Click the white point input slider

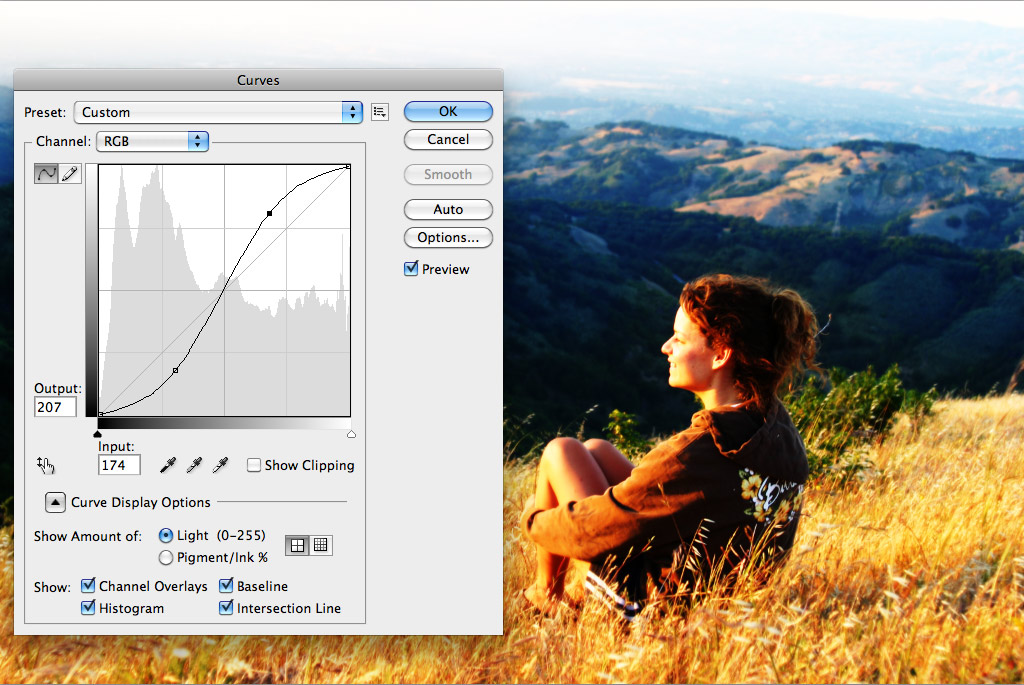point(351,434)
